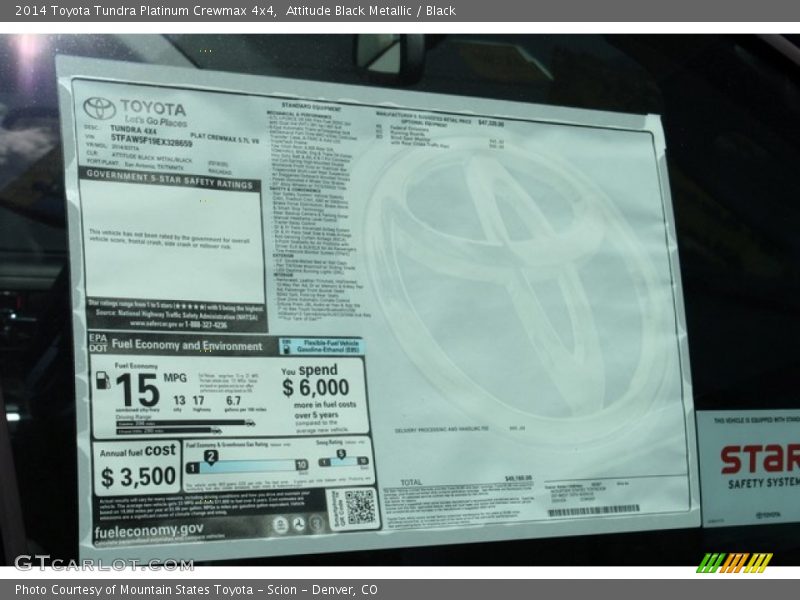
Task: Click the www.safercar.gov text
Action: point(178,324)
